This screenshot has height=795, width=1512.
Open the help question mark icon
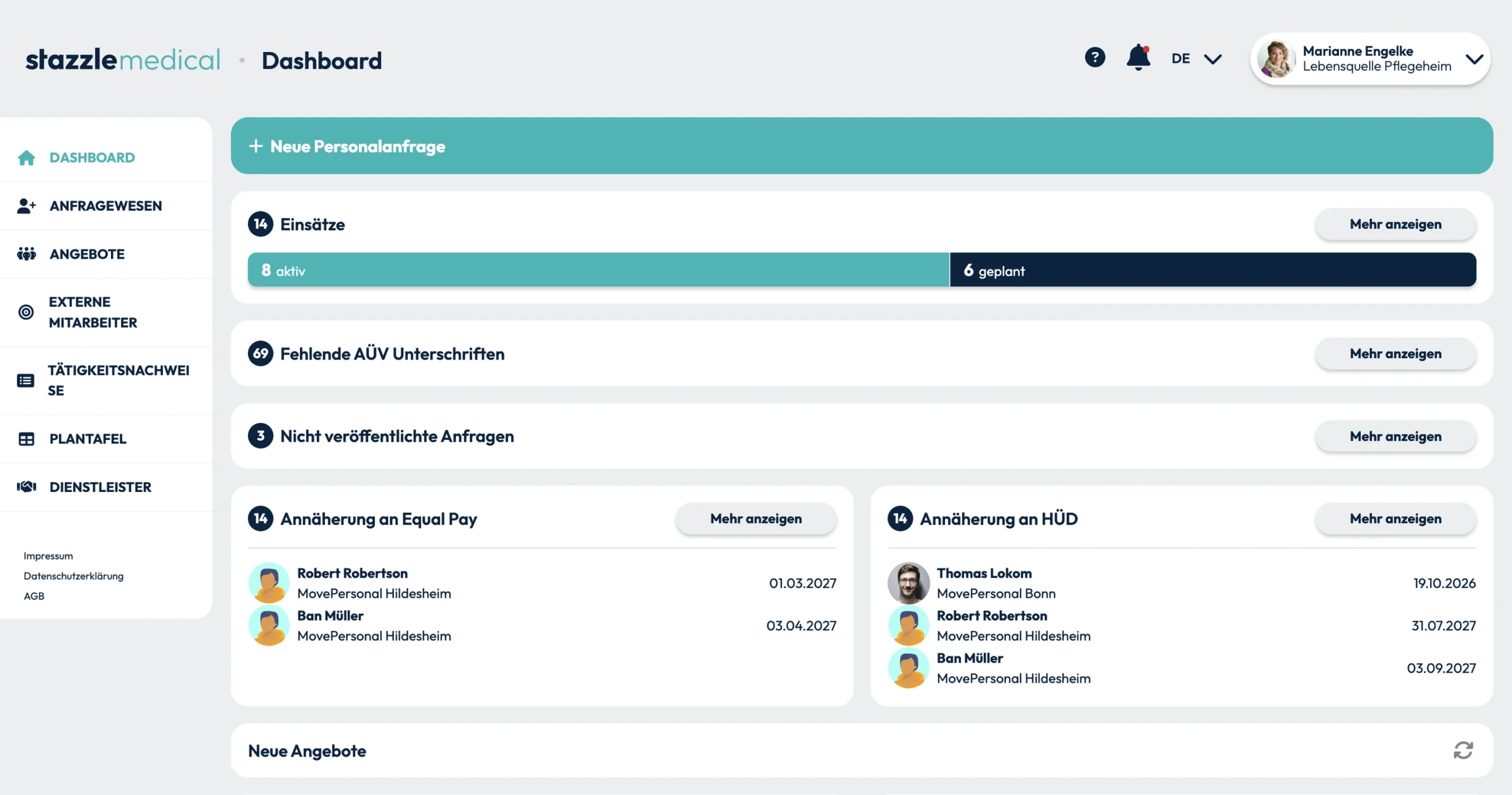(x=1094, y=57)
